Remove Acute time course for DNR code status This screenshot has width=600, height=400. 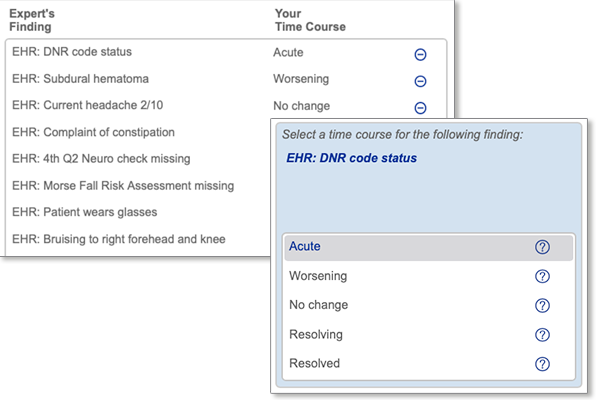[420, 54]
